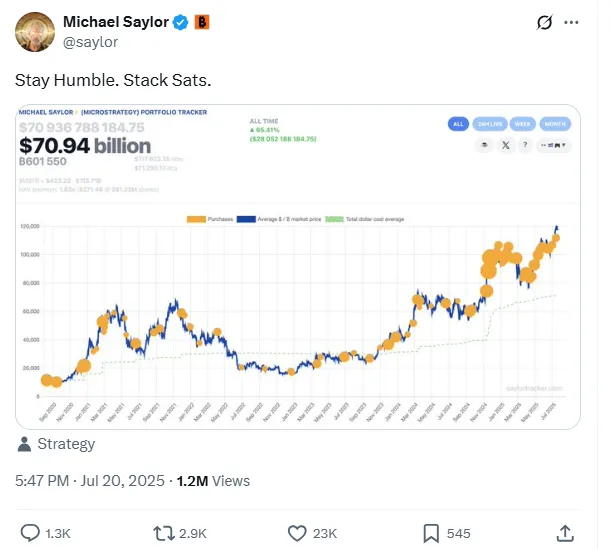Switch to 24H LIVE tab

click(x=489, y=125)
